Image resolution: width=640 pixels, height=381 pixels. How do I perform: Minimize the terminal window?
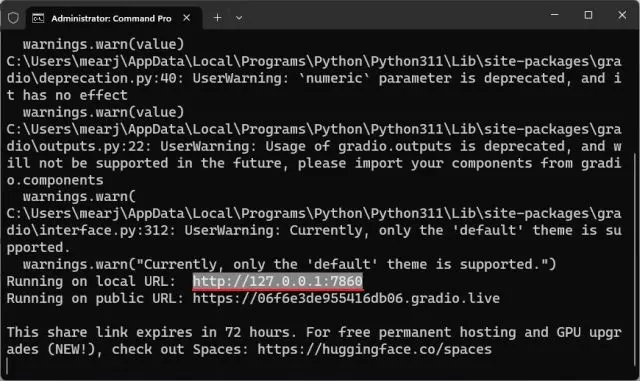click(554, 15)
